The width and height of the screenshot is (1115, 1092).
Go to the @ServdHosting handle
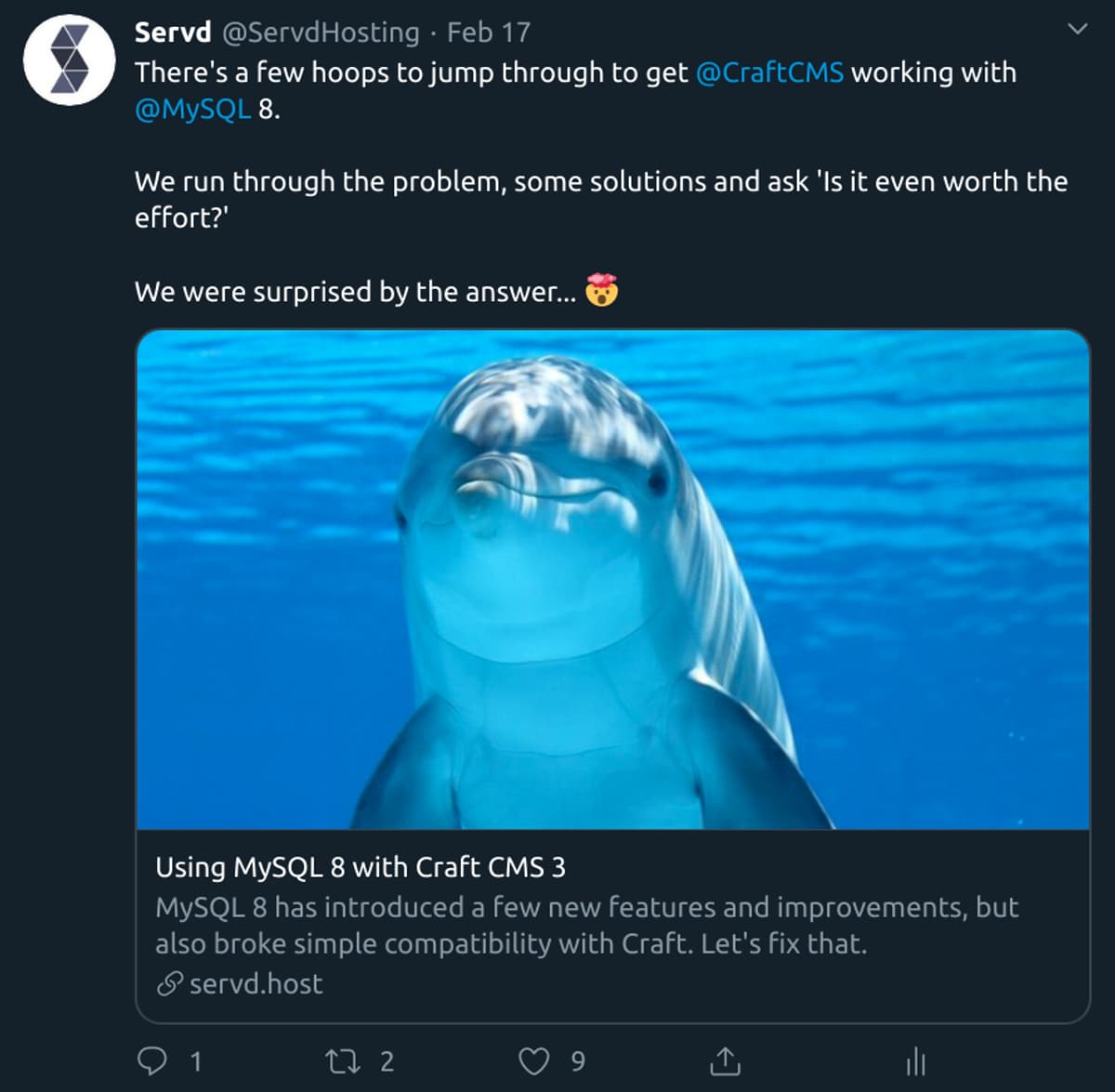(x=321, y=33)
